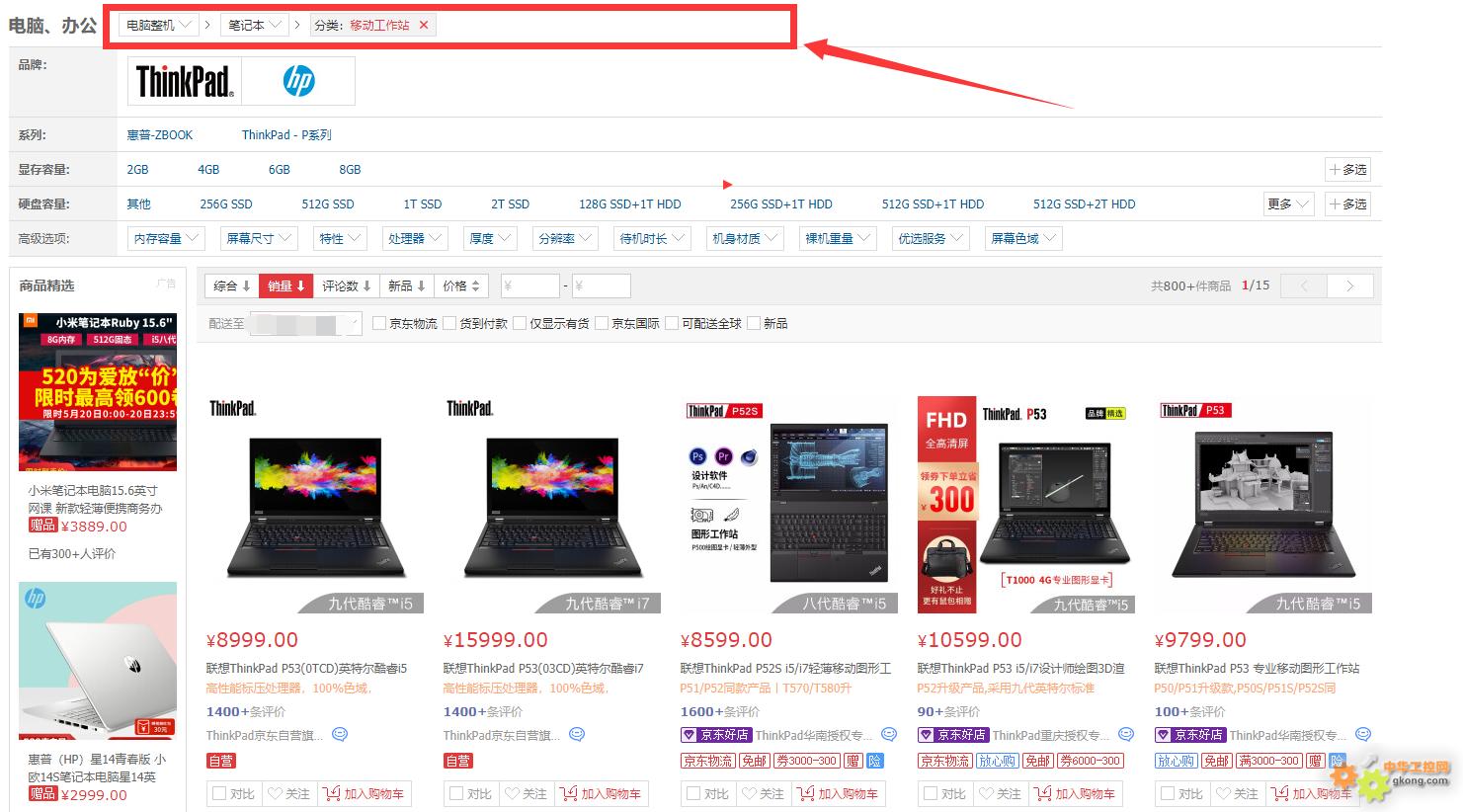Expand the 机身材质 advanced option
Screen dimensions: 1463x812
pyautogui.click(x=745, y=239)
